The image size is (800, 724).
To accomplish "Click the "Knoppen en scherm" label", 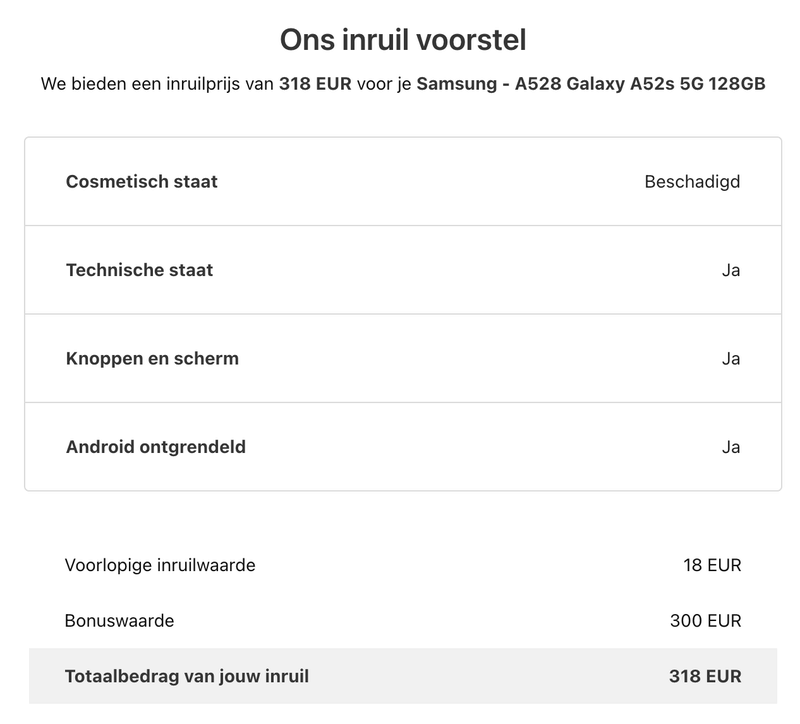I will tap(152, 358).
